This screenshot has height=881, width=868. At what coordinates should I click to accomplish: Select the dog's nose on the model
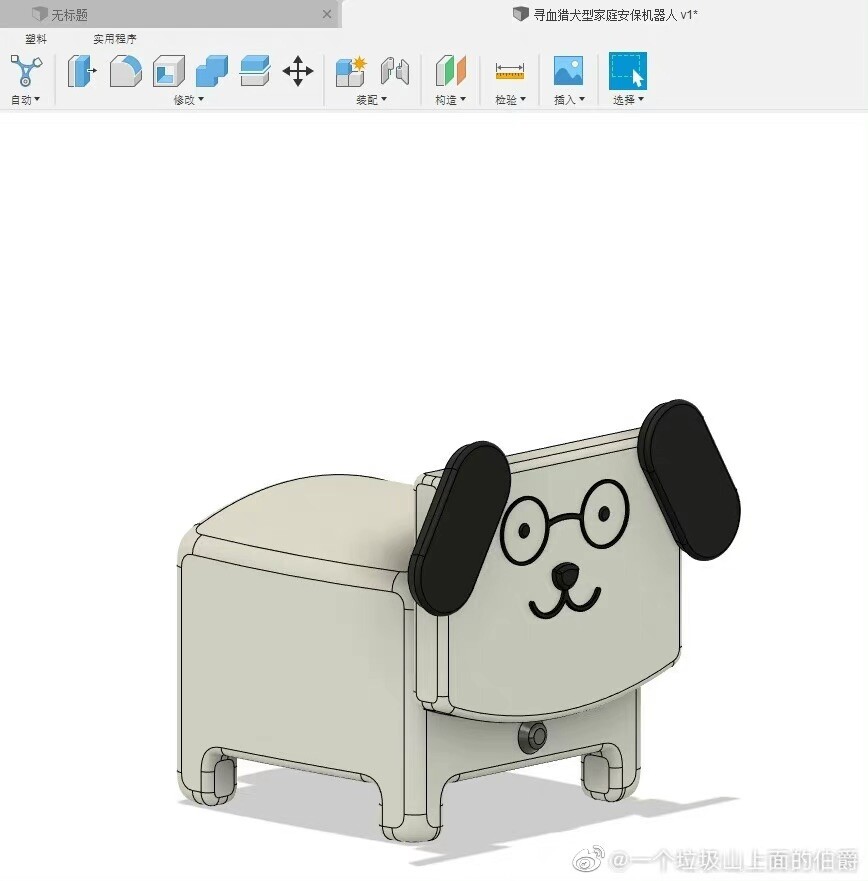point(565,575)
